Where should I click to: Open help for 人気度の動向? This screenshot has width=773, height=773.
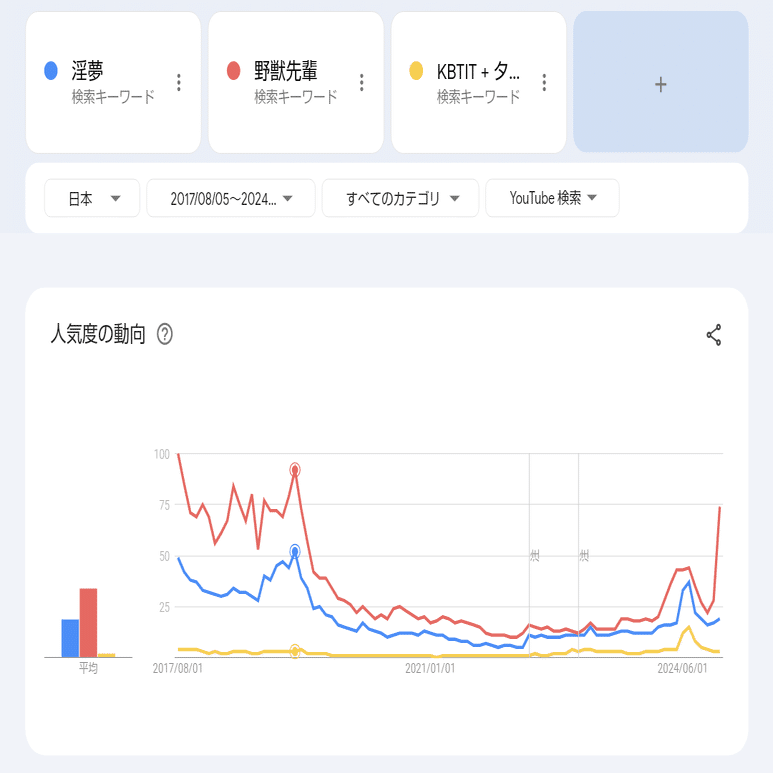click(165, 335)
